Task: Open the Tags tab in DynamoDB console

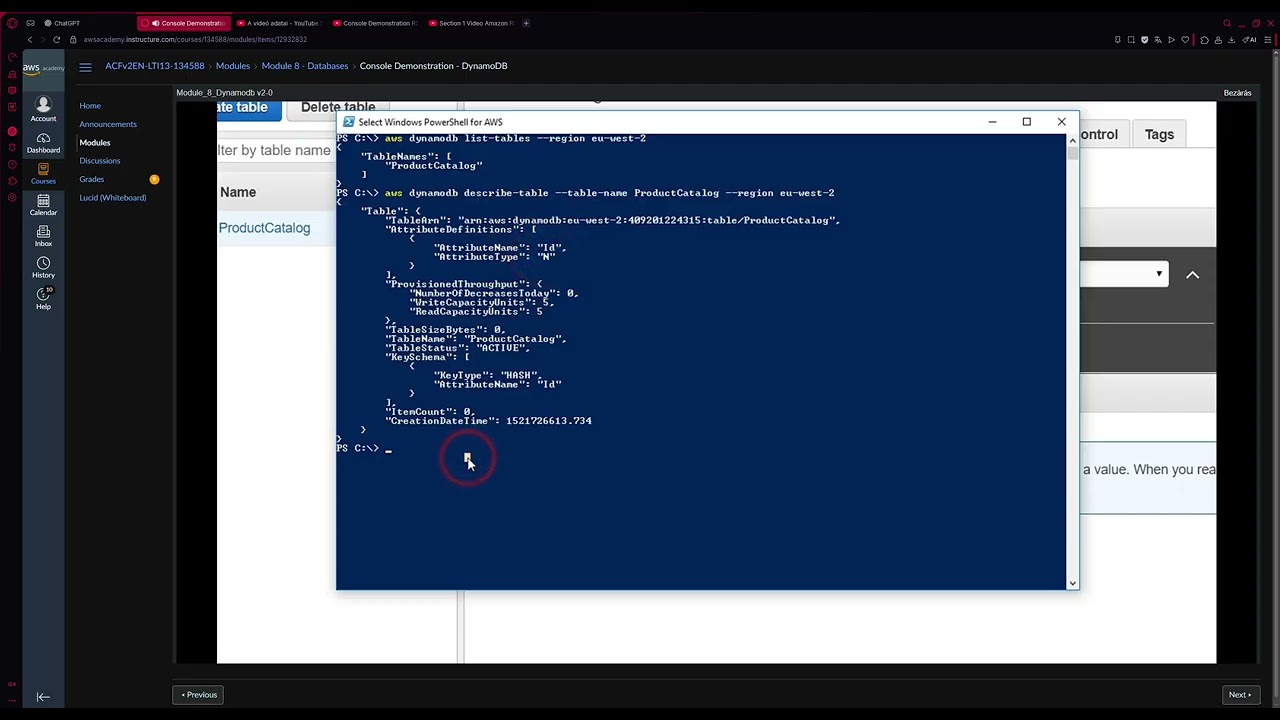Action: [1159, 134]
